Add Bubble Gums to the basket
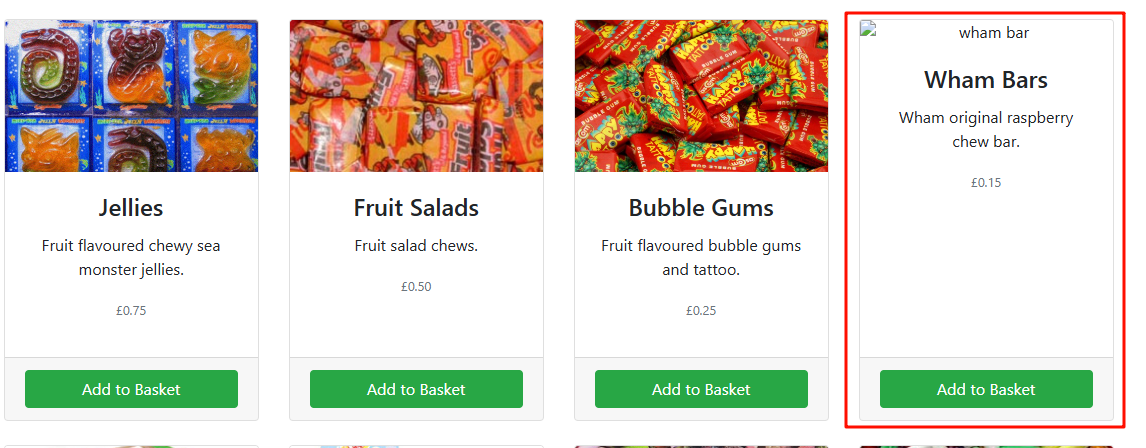The width and height of the screenshot is (1146, 448). 701,389
